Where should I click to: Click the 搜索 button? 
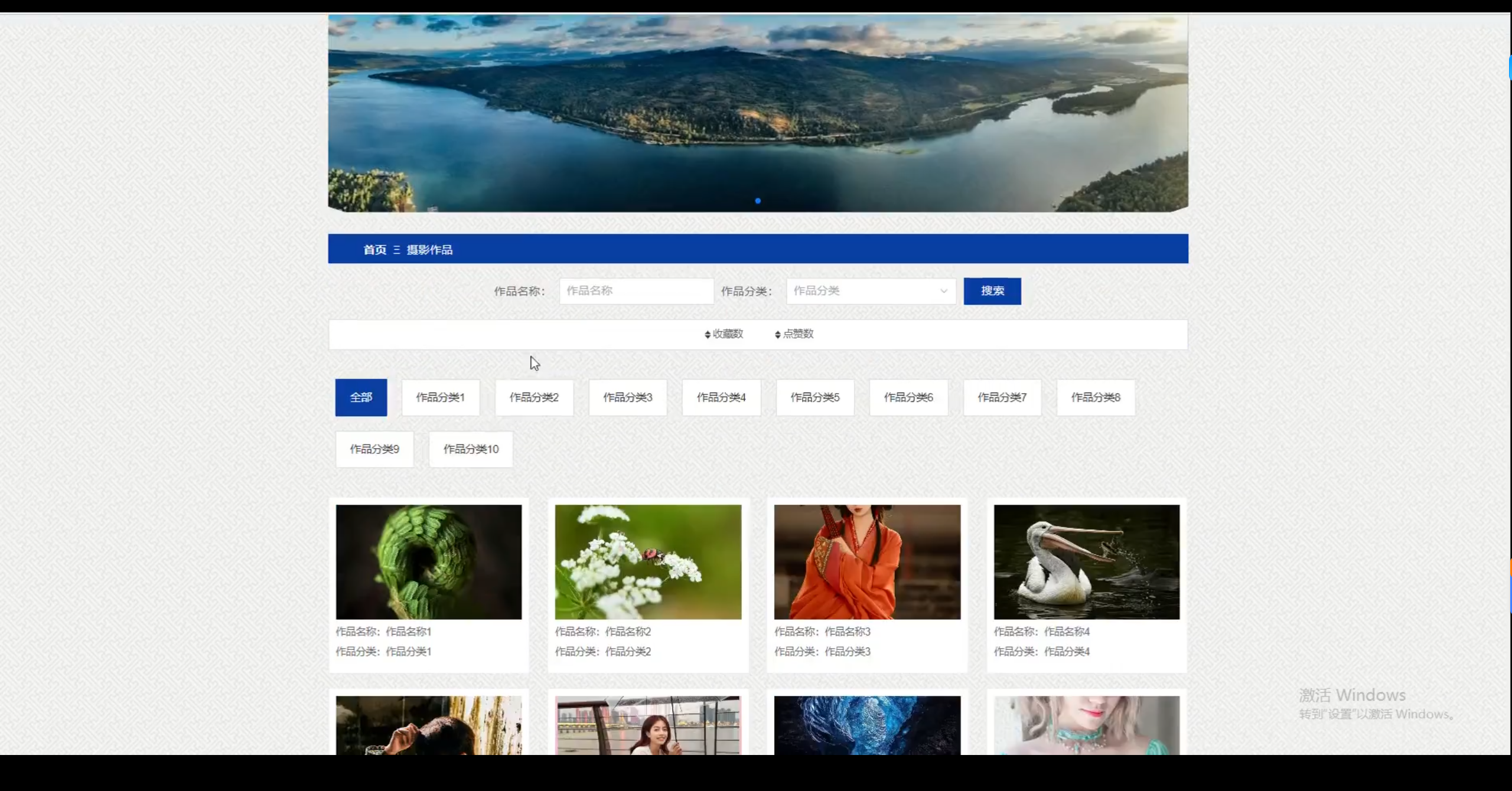click(992, 291)
